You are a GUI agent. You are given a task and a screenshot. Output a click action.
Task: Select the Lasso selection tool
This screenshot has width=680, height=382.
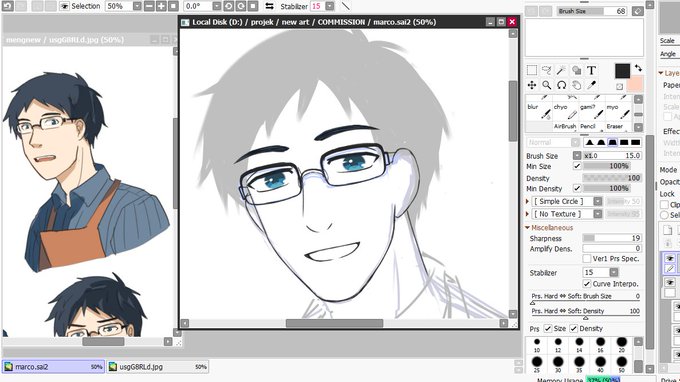(546, 70)
